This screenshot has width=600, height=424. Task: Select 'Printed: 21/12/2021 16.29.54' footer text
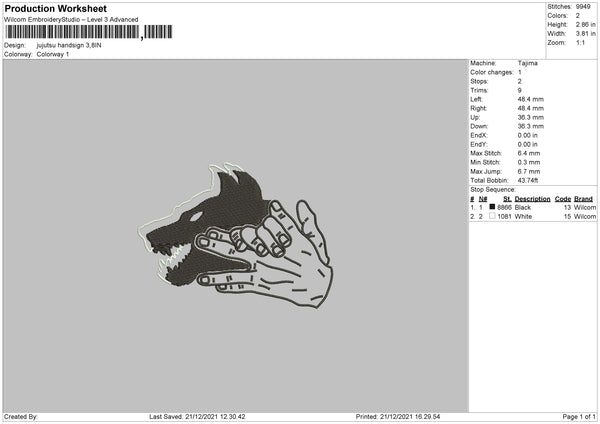coord(398,417)
